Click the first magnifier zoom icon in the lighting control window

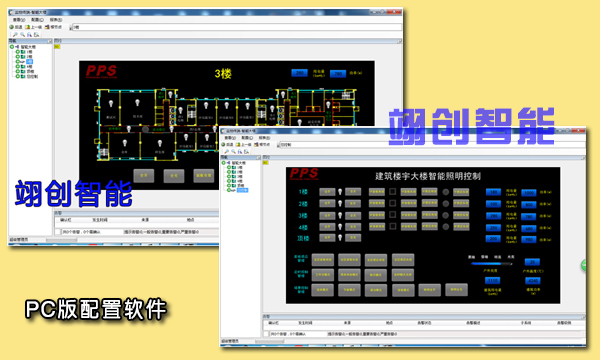pyautogui.click(x=227, y=151)
